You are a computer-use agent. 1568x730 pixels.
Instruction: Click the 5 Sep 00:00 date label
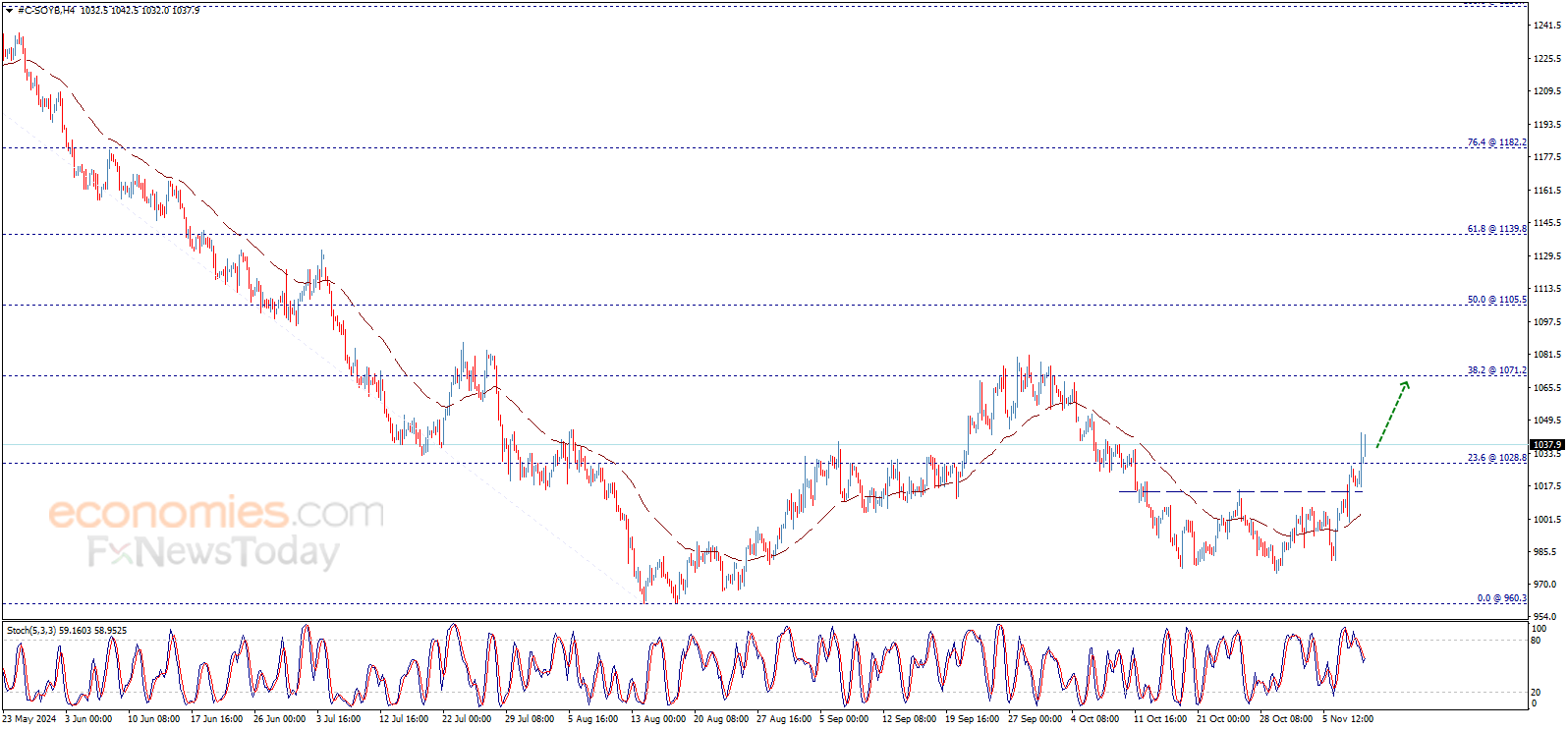[x=844, y=719]
